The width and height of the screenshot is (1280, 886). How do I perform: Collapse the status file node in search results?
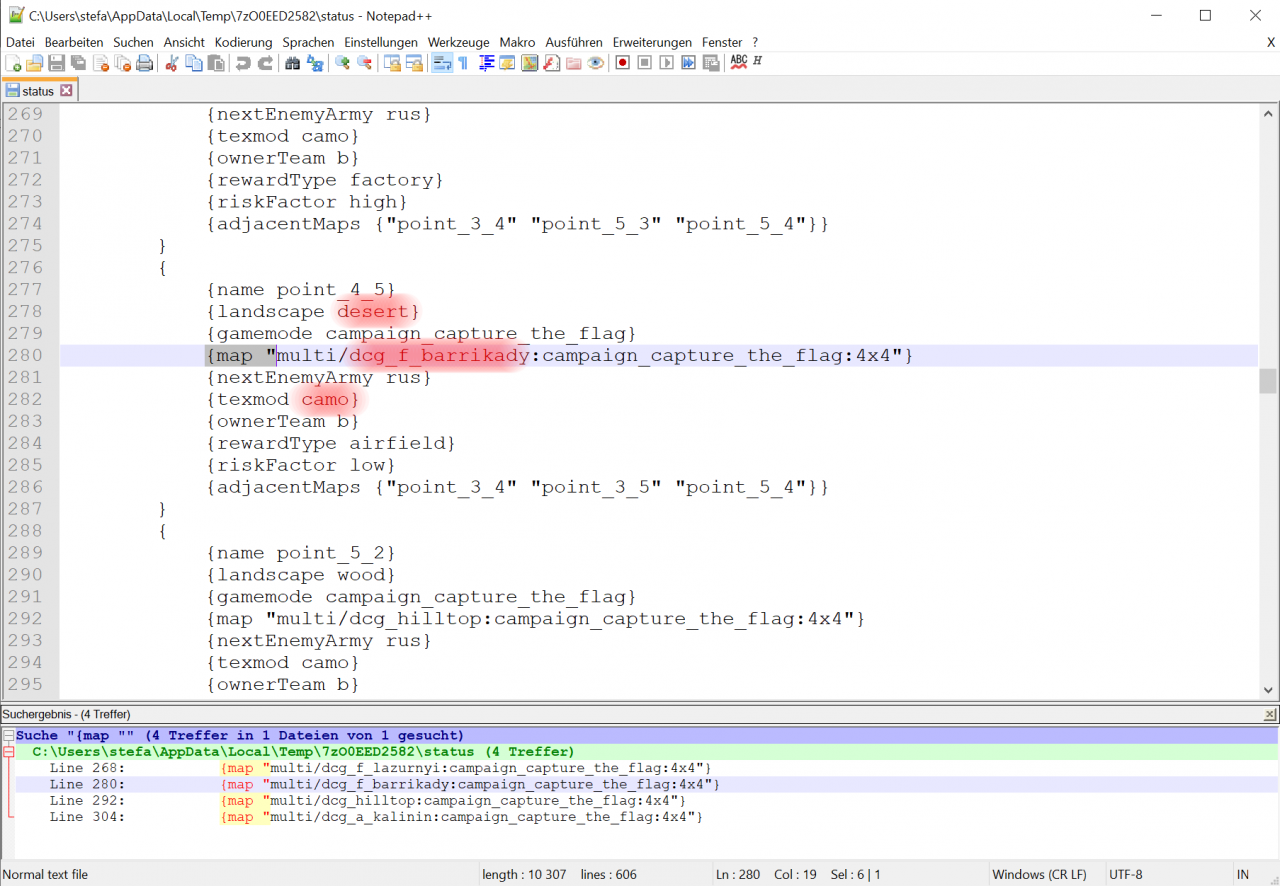[8, 752]
